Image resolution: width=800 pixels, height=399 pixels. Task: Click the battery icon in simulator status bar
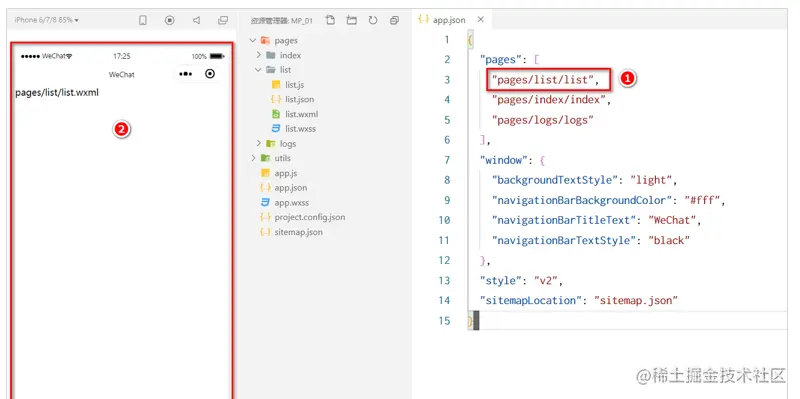(217, 56)
